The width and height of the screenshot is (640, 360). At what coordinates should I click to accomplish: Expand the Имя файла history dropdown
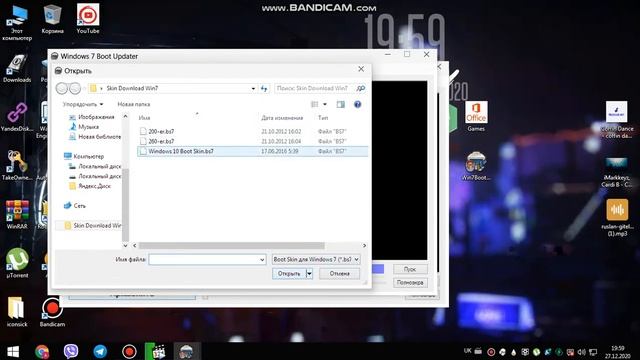[262, 260]
